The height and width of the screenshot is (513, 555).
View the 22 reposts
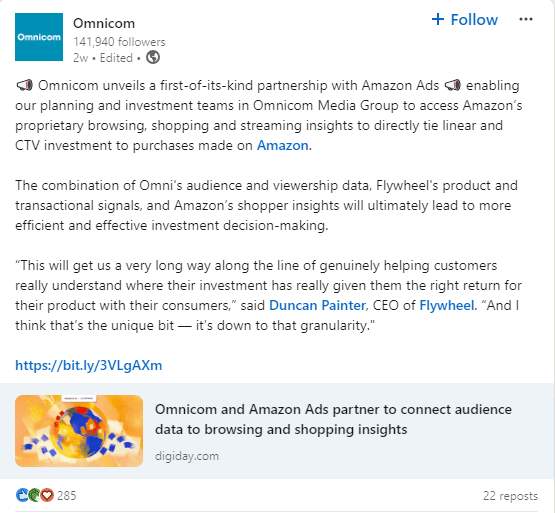tap(510, 496)
